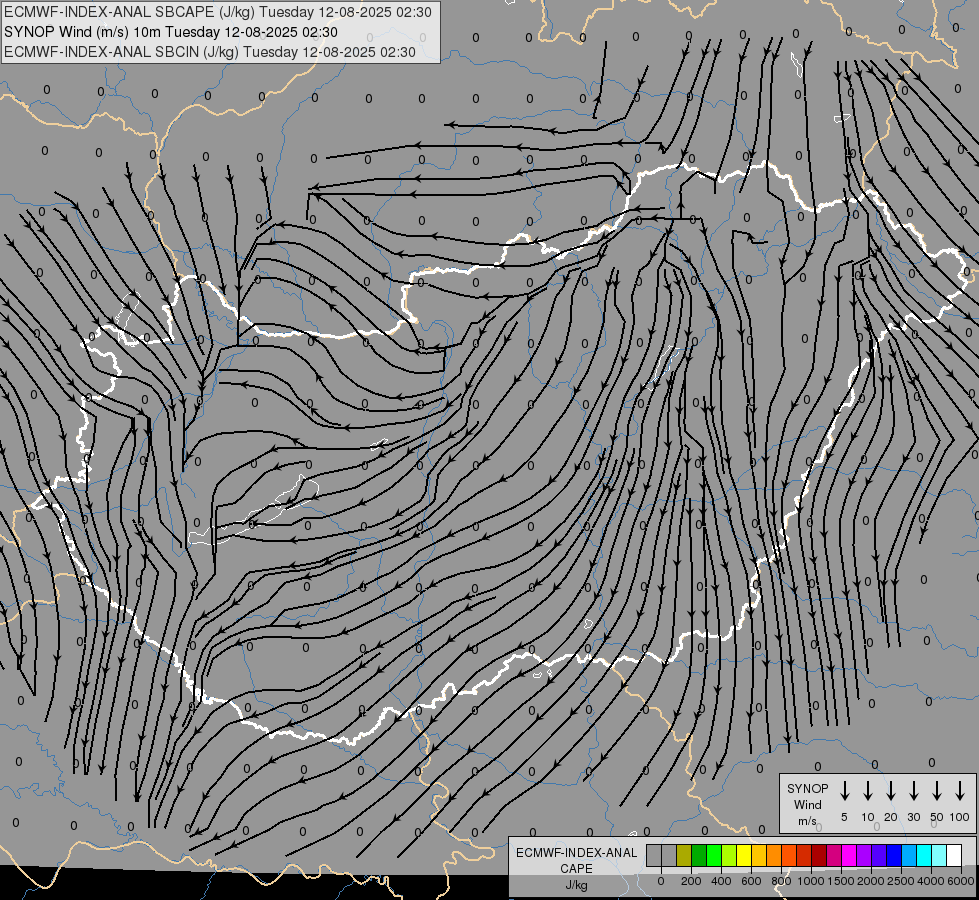Click the SYNOP Wind 10m title line
The width and height of the screenshot is (979, 900).
pos(171,32)
